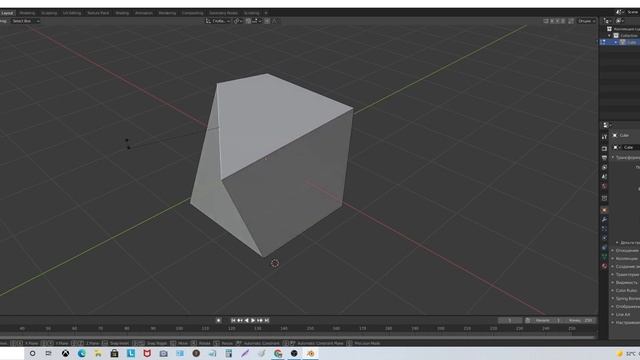Open the View Layer properties tab

pos(604,167)
